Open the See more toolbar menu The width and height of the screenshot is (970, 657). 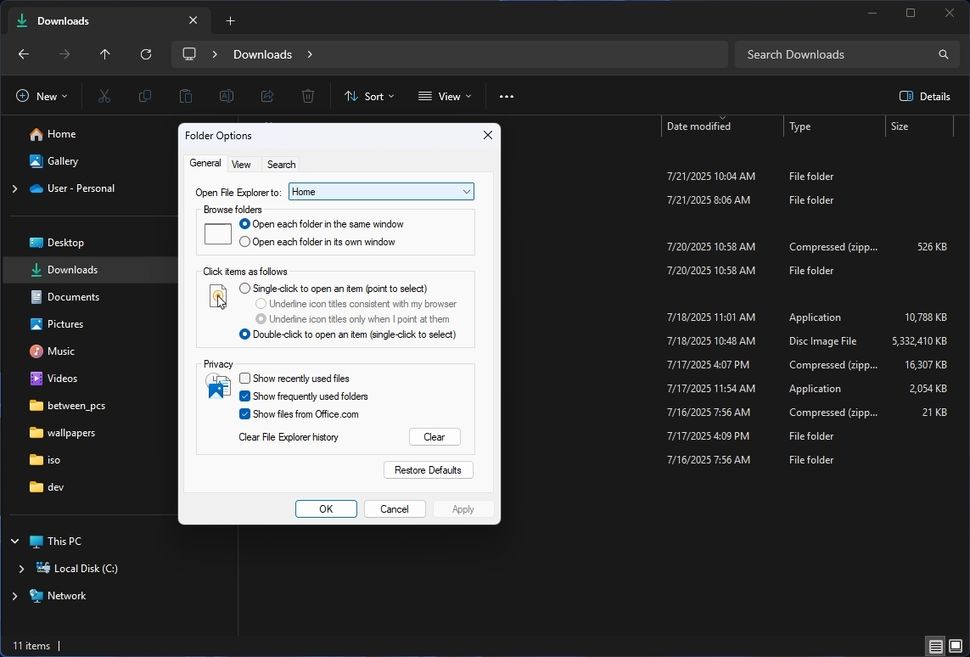click(x=506, y=95)
